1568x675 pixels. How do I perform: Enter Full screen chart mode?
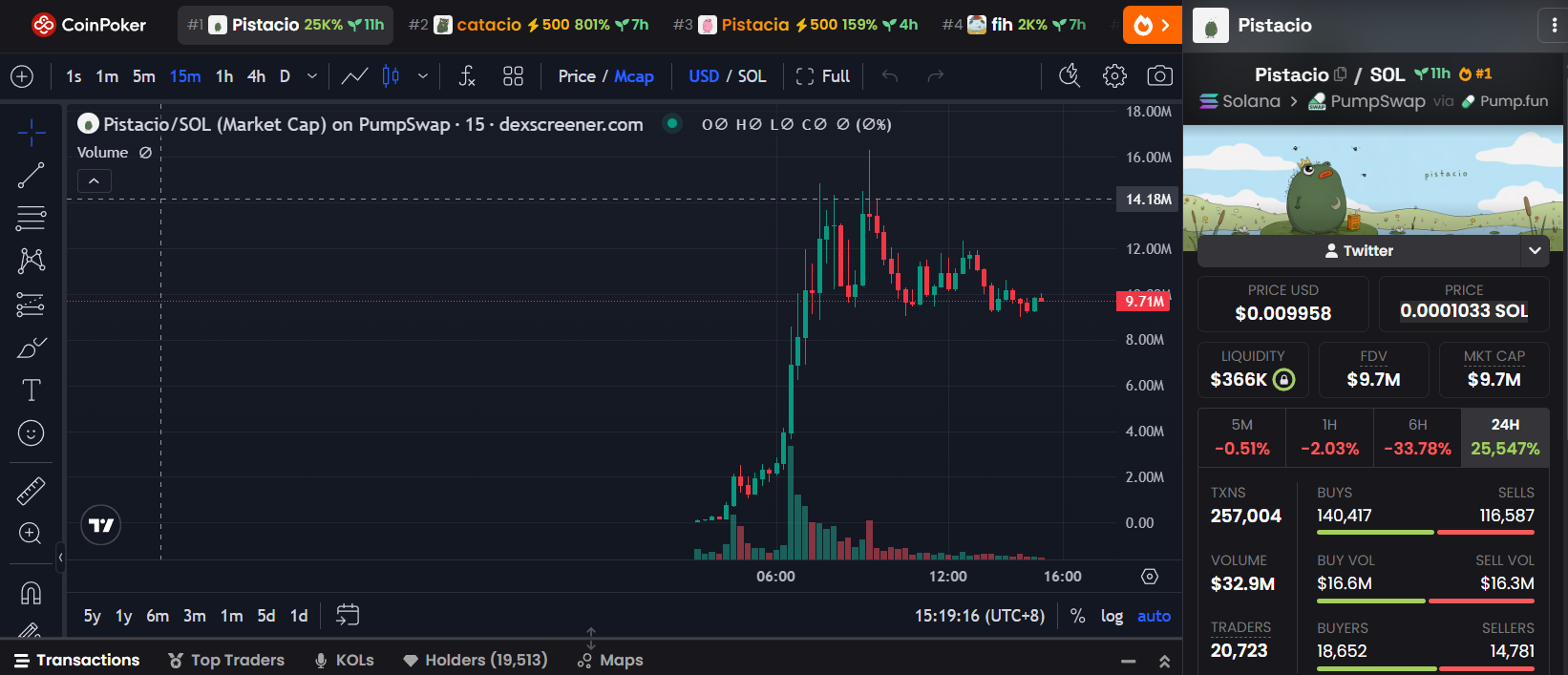coord(822,76)
